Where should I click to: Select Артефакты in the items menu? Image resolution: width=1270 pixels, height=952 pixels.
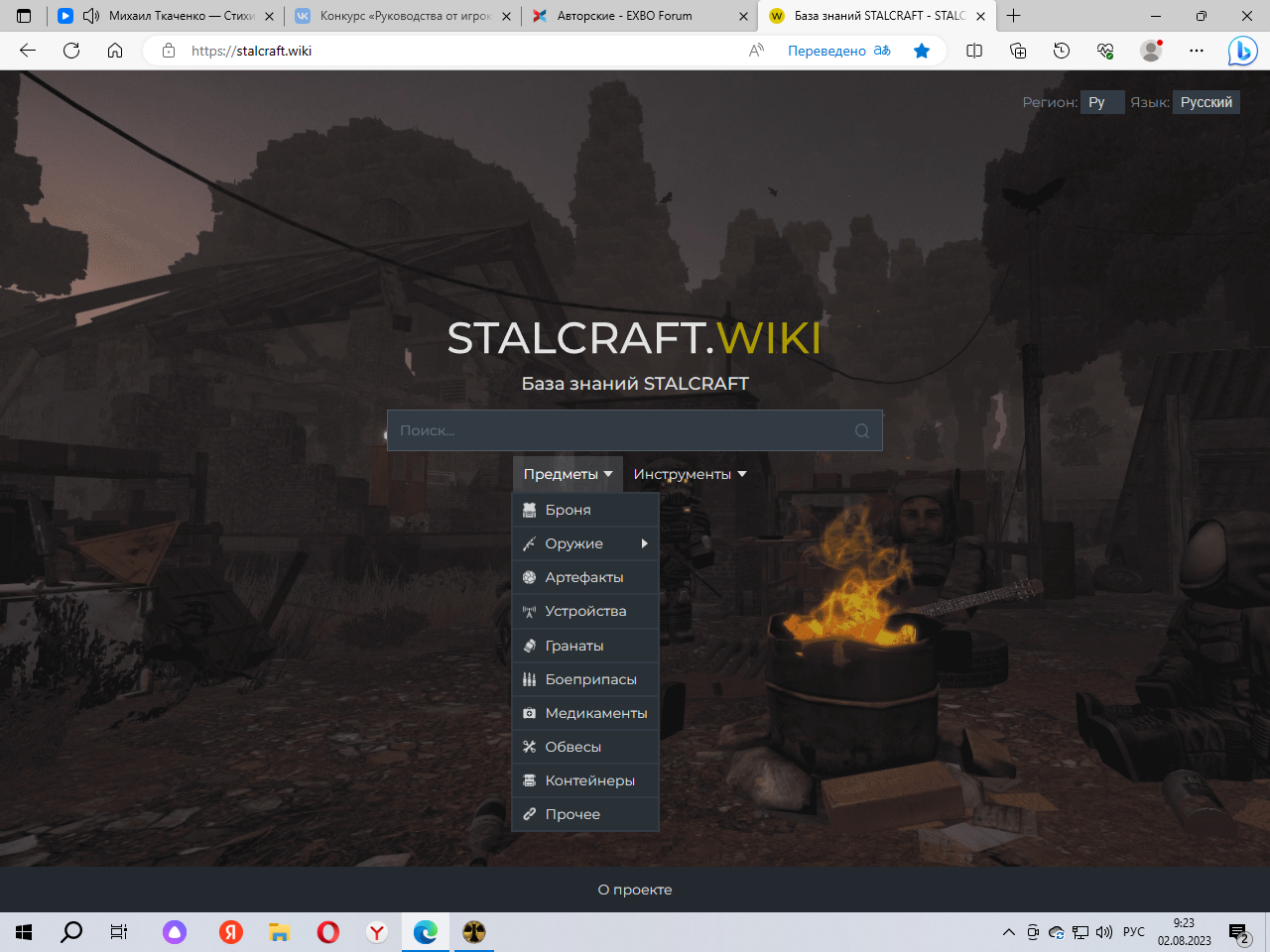tap(585, 577)
